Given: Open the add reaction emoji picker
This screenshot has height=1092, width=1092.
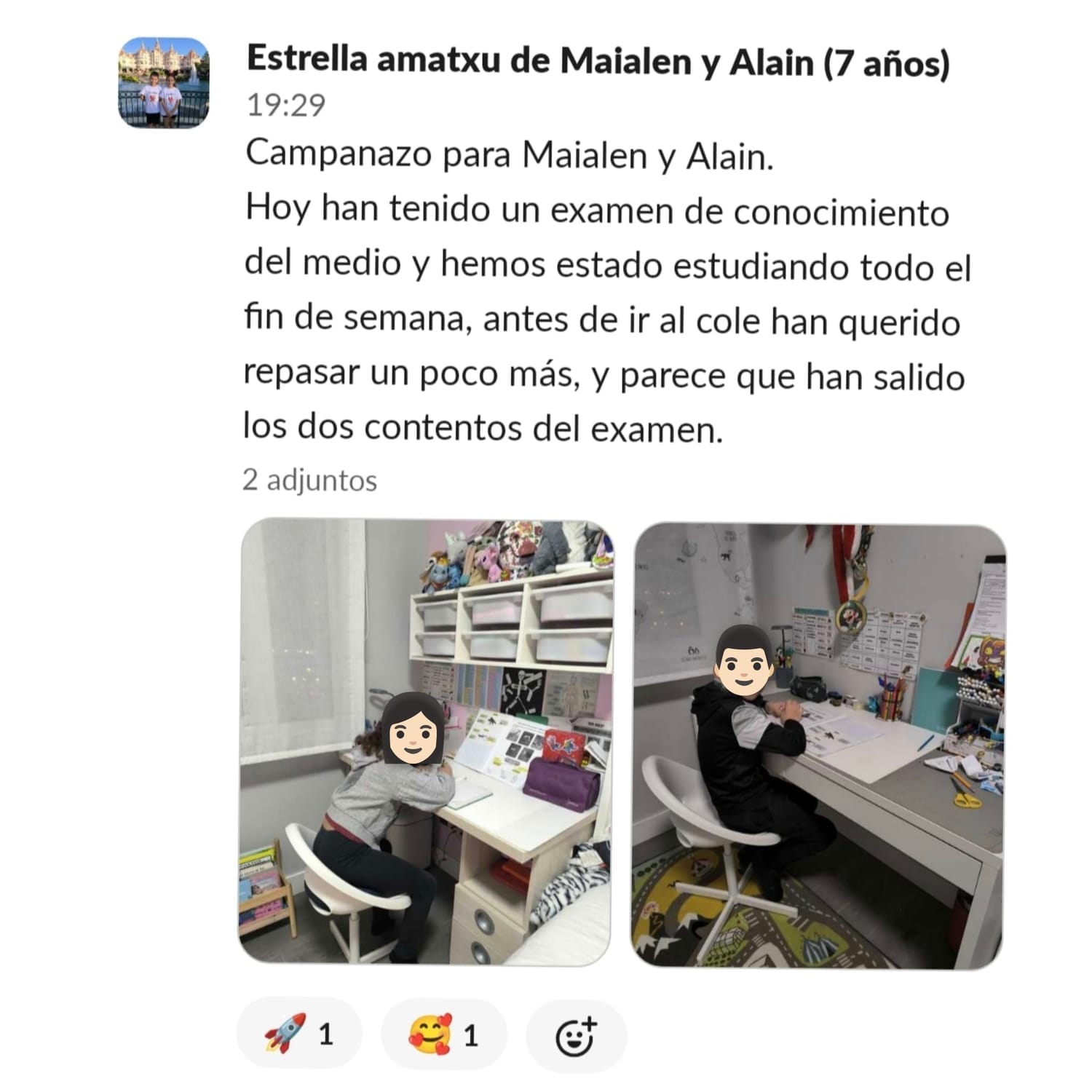Looking at the screenshot, I should pos(576,1034).
